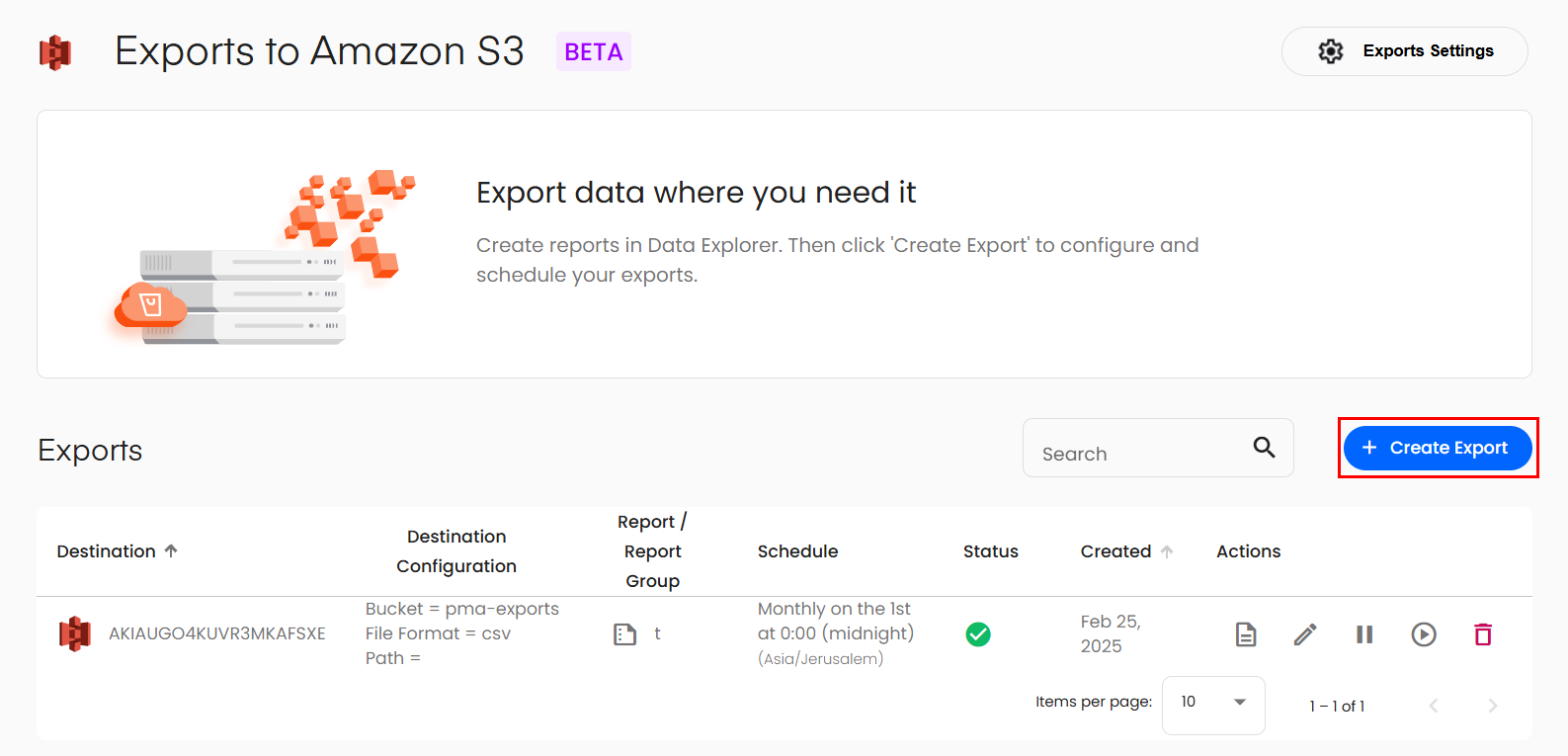Click the report file icon beside 't'

(x=624, y=634)
